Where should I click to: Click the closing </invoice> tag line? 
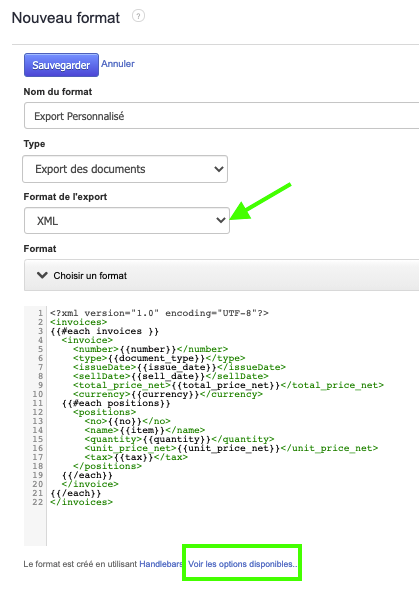point(90,484)
